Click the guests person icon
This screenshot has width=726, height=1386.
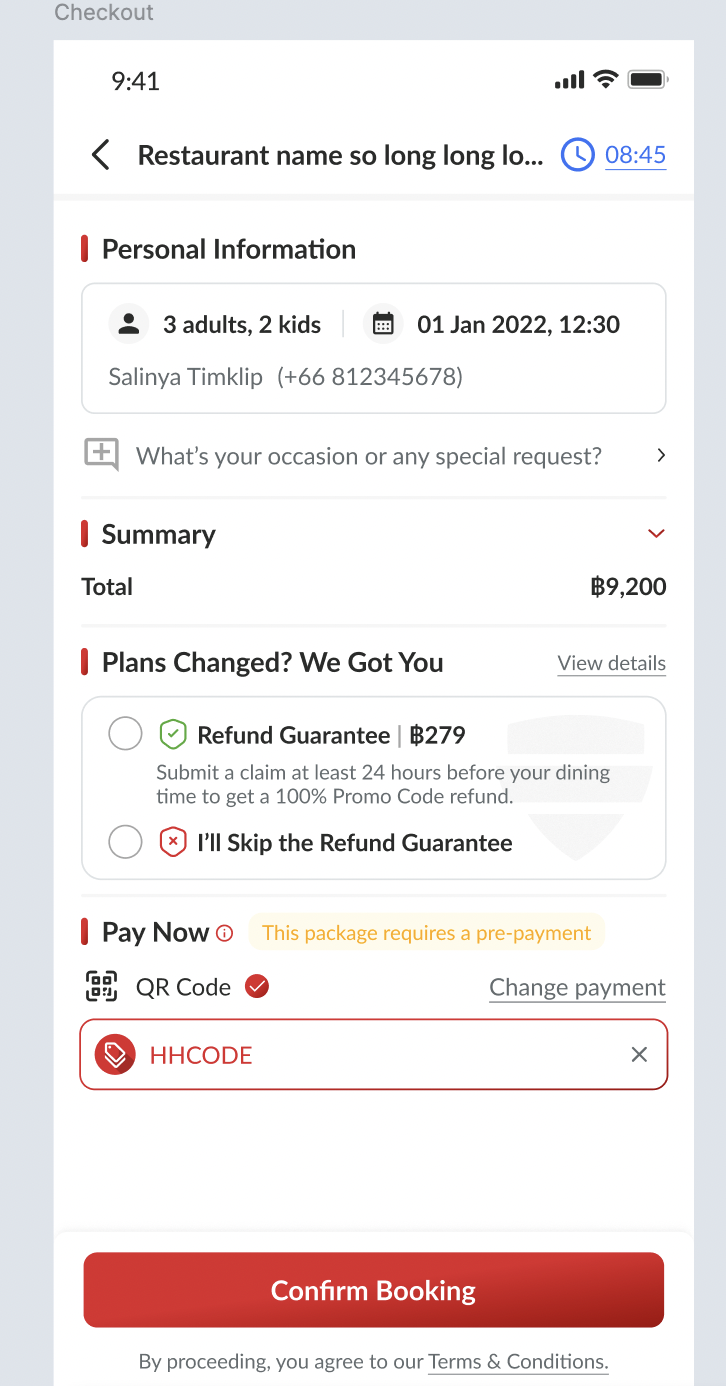[128, 324]
